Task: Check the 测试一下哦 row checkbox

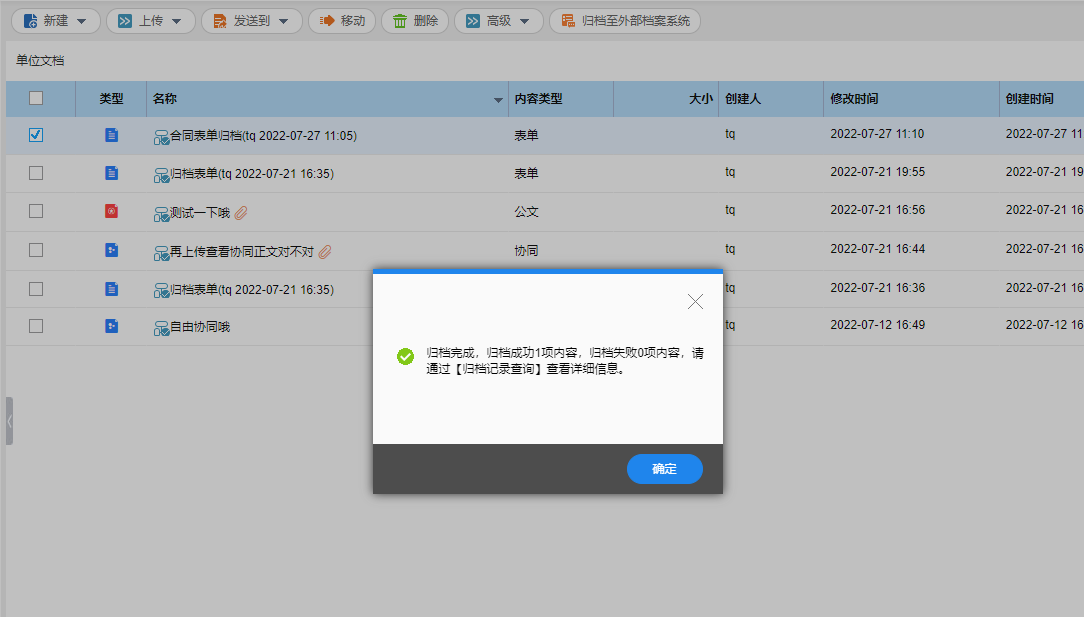Action: pos(36,211)
